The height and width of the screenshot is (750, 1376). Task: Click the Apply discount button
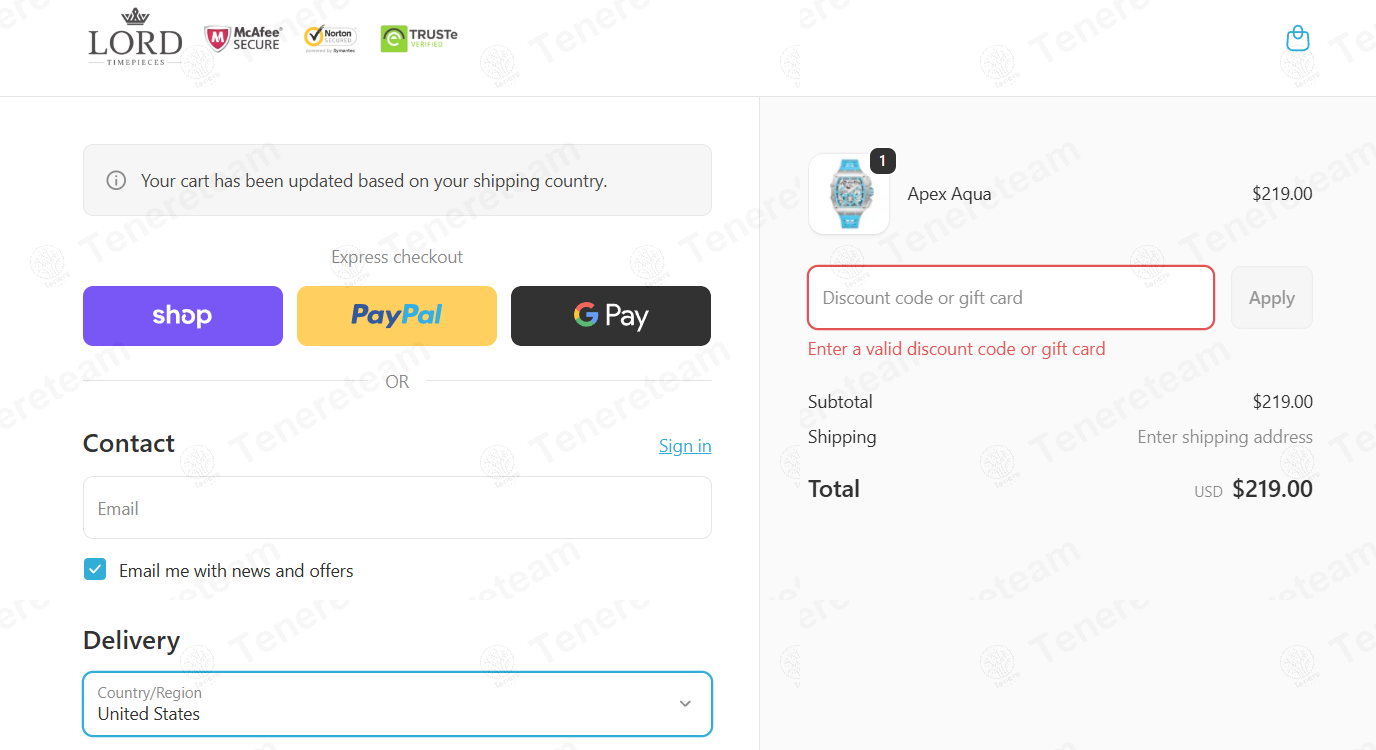click(1272, 298)
